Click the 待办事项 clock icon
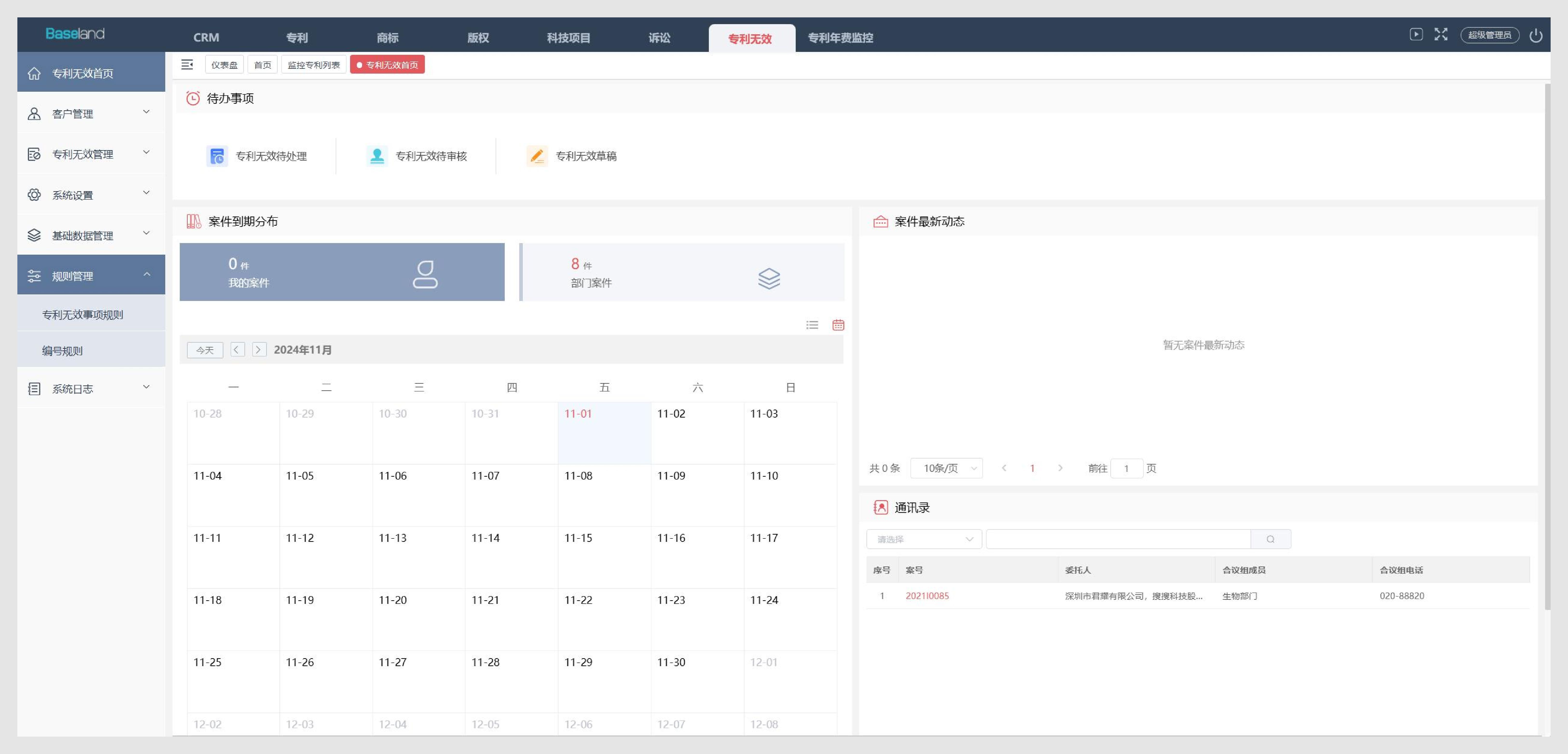This screenshot has height=754, width=1568. (193, 99)
